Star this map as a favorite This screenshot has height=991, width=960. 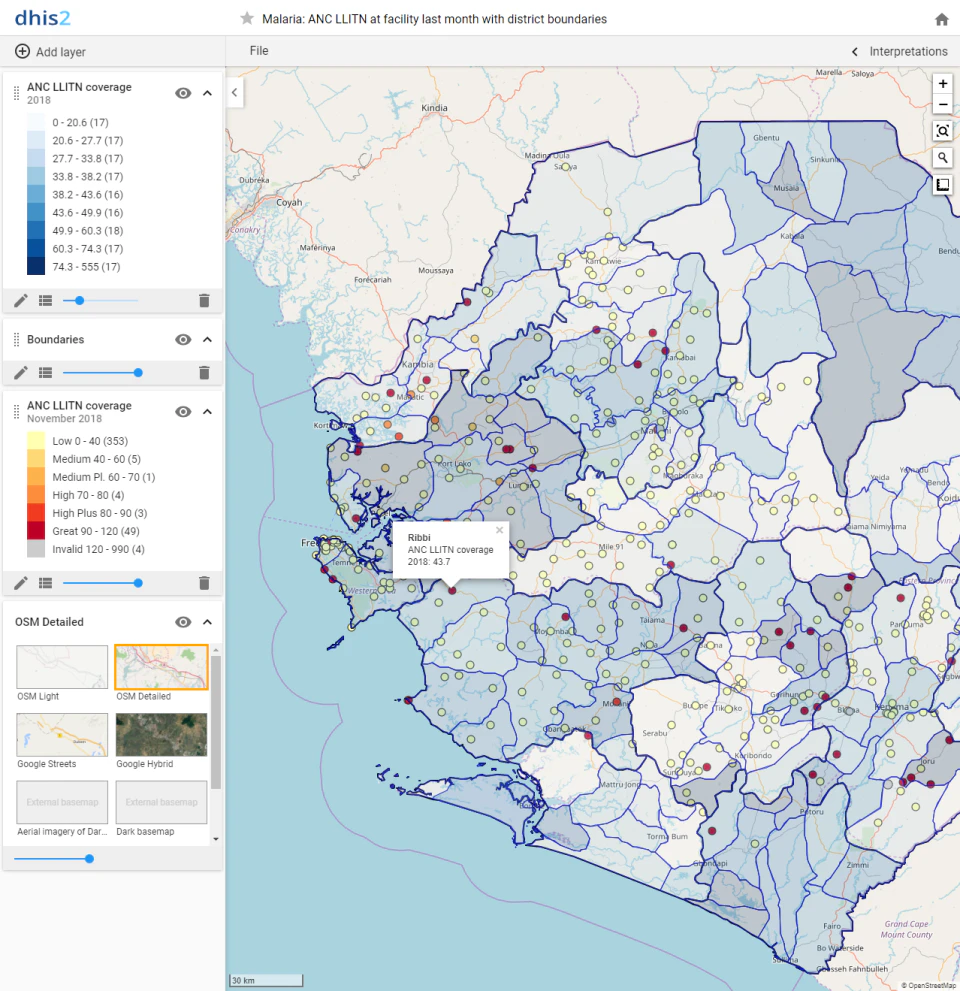[247, 19]
